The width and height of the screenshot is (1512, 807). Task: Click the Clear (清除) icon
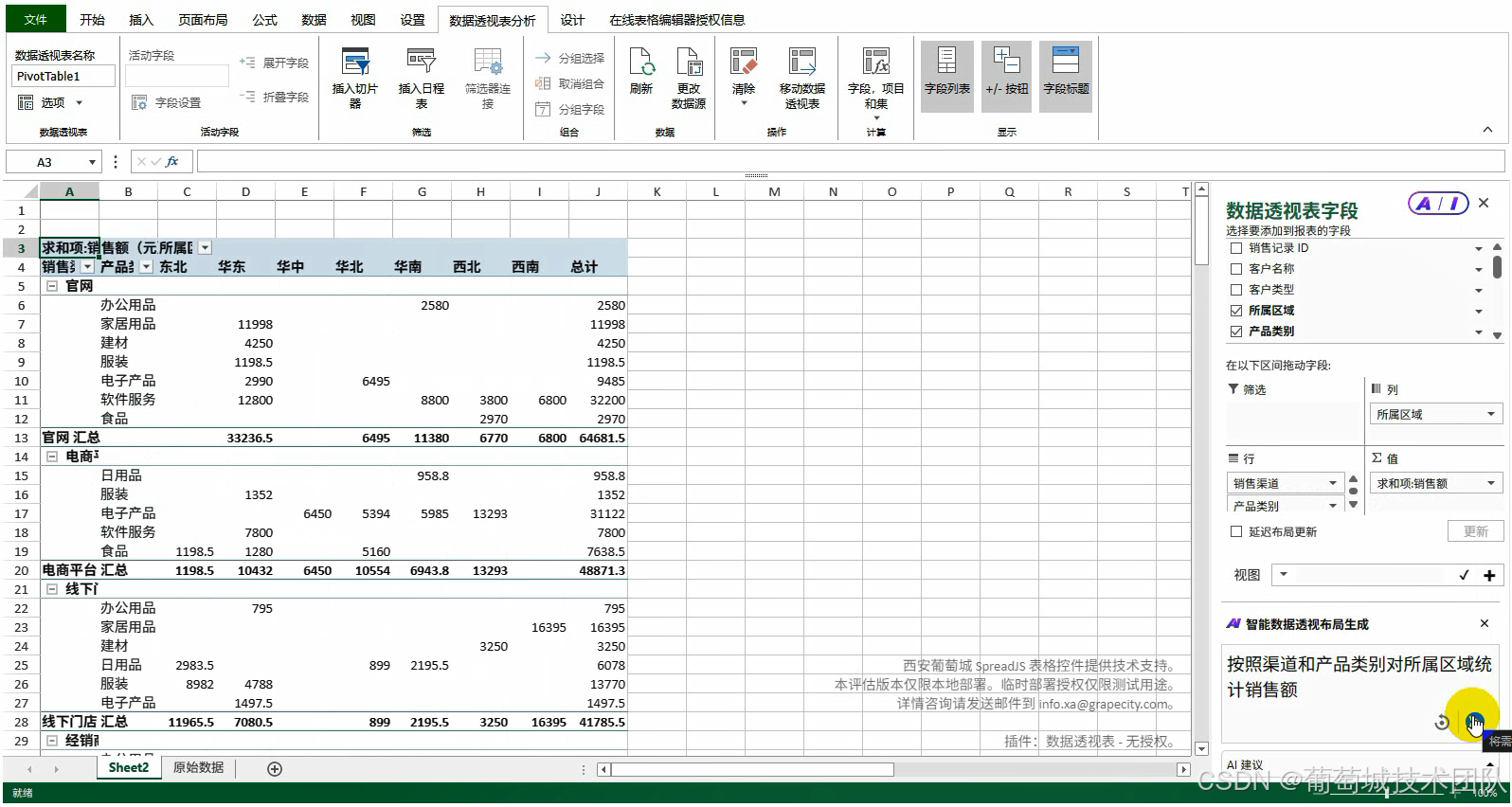744,63
